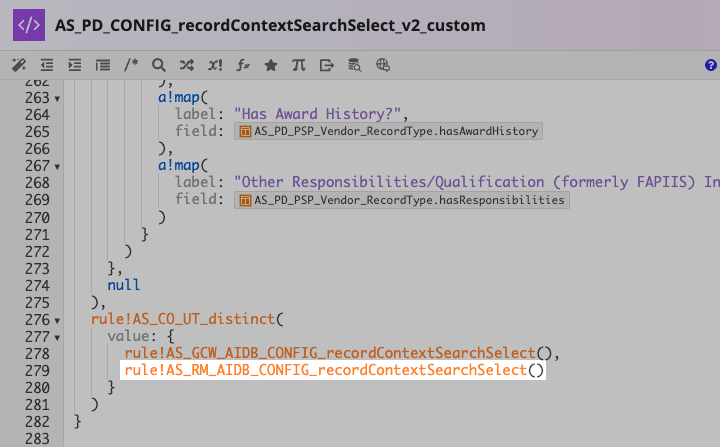This screenshot has height=447, width=720.
Task: Click the hasResponsibilities record field chip
Action: (402, 200)
